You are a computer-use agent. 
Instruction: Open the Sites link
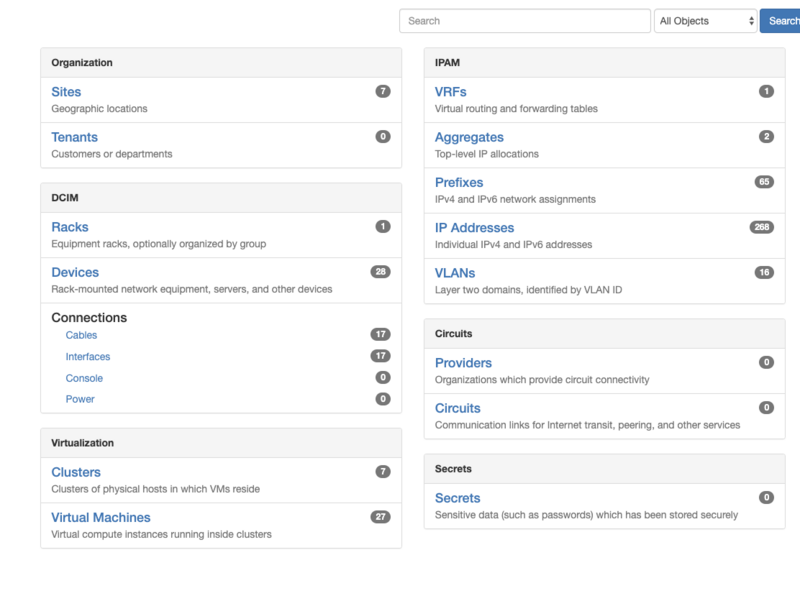pyautogui.click(x=66, y=92)
